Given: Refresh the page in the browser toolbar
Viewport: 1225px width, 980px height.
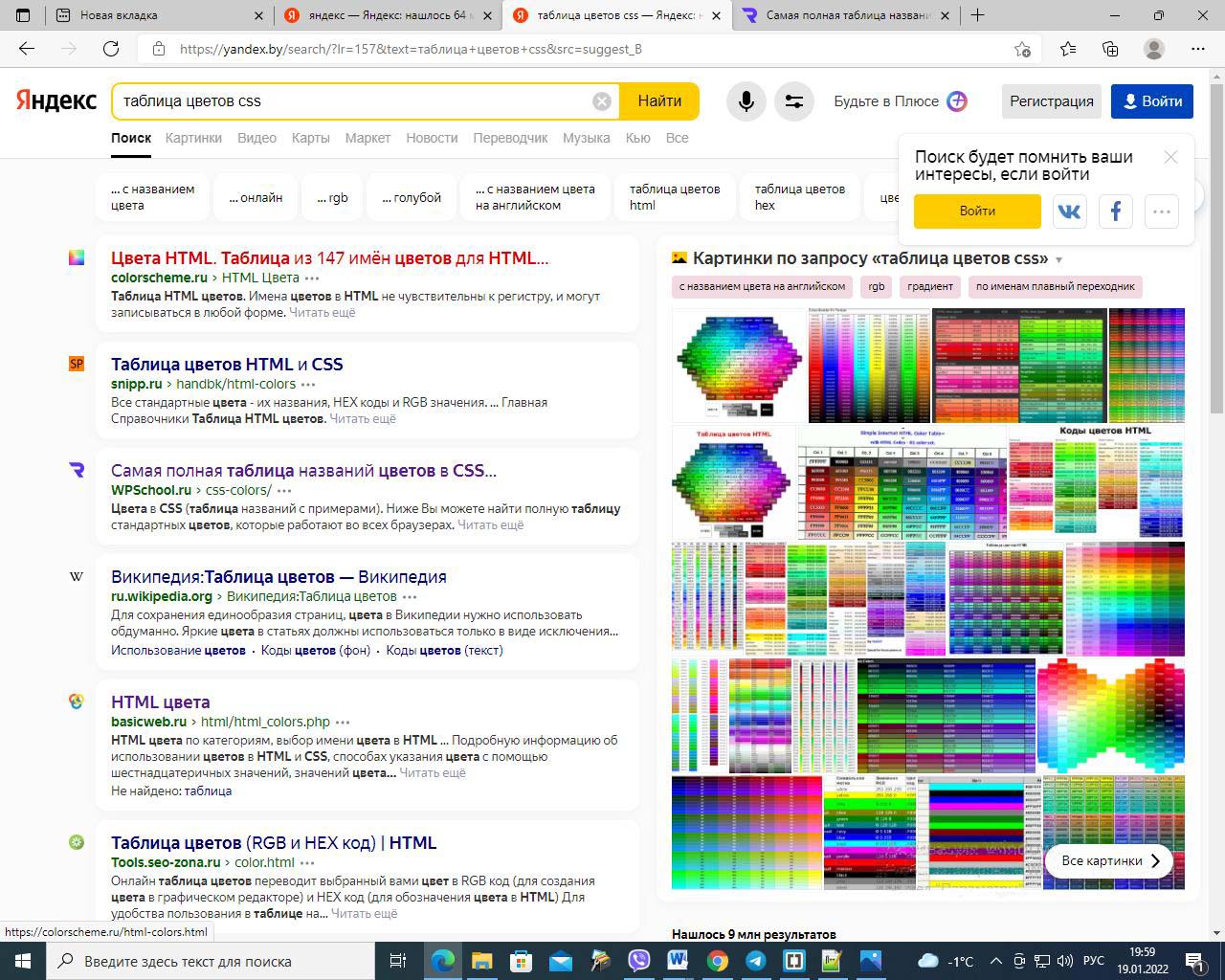Looking at the screenshot, I should [x=111, y=49].
